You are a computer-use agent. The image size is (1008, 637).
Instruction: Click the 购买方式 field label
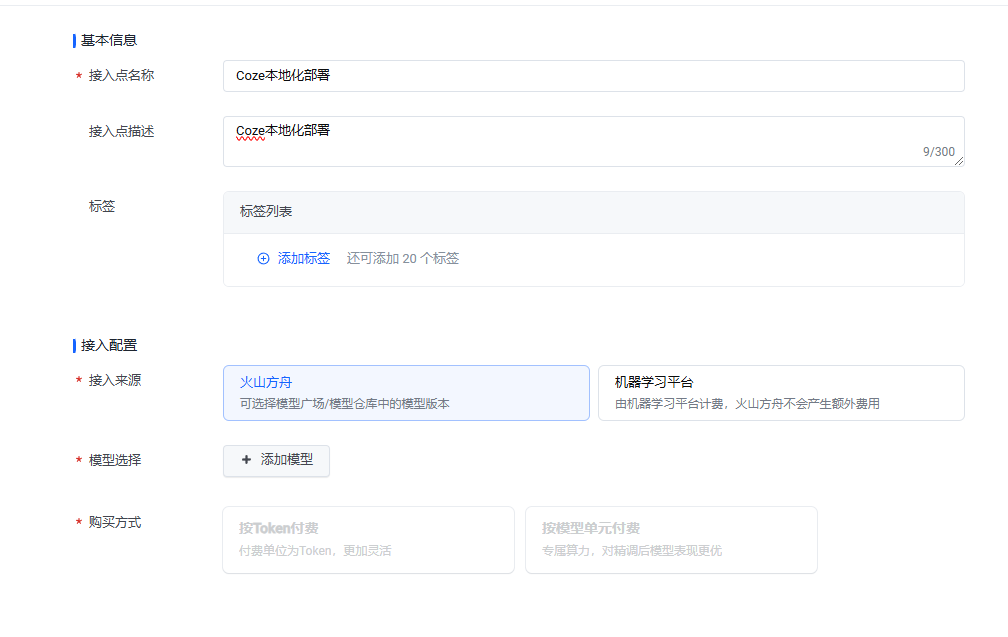coord(114,522)
